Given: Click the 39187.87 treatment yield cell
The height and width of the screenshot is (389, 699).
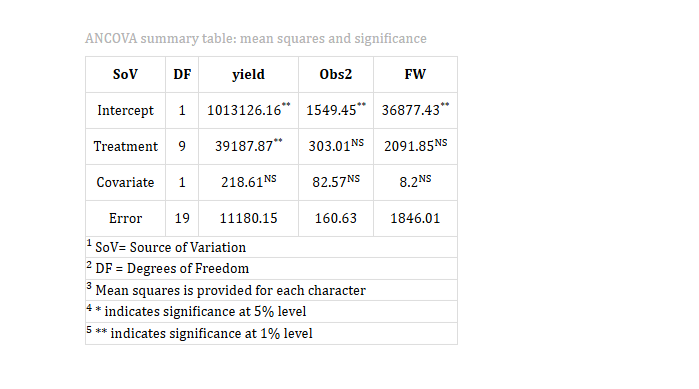Looking at the screenshot, I should [x=248, y=146].
